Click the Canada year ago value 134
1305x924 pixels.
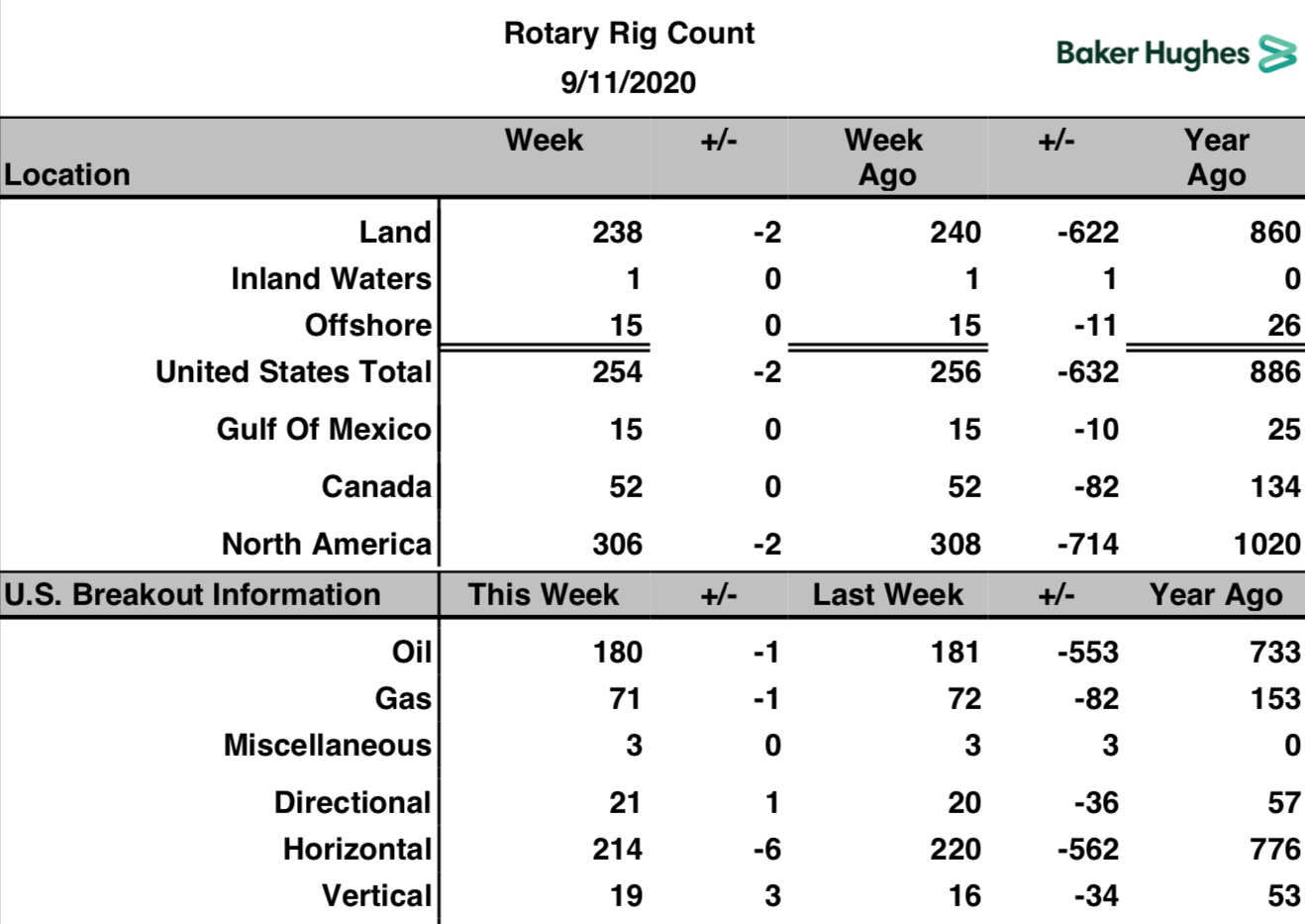[1275, 486]
